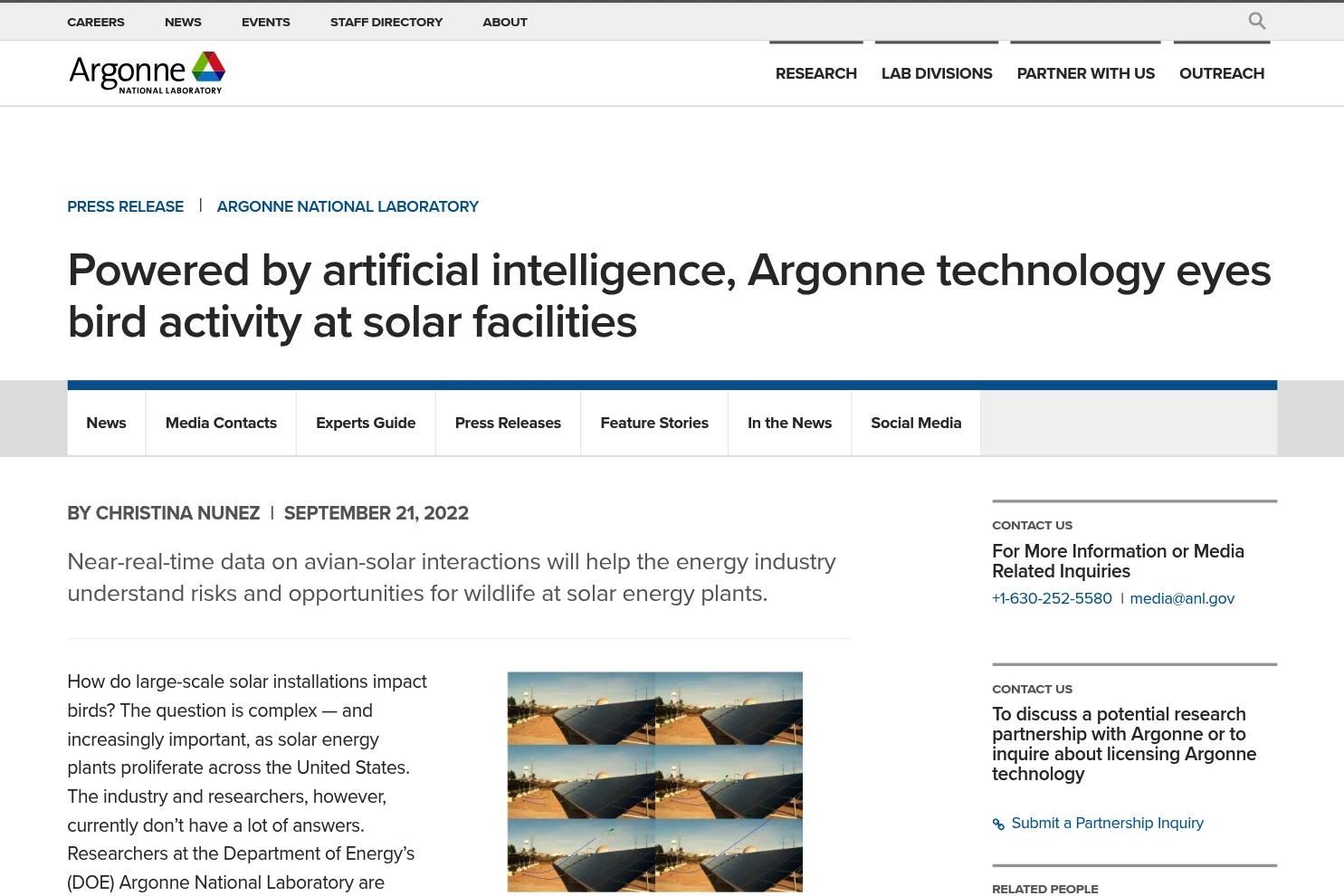Click the search magnifier icon
This screenshot has height=896, width=1344.
1256,21
